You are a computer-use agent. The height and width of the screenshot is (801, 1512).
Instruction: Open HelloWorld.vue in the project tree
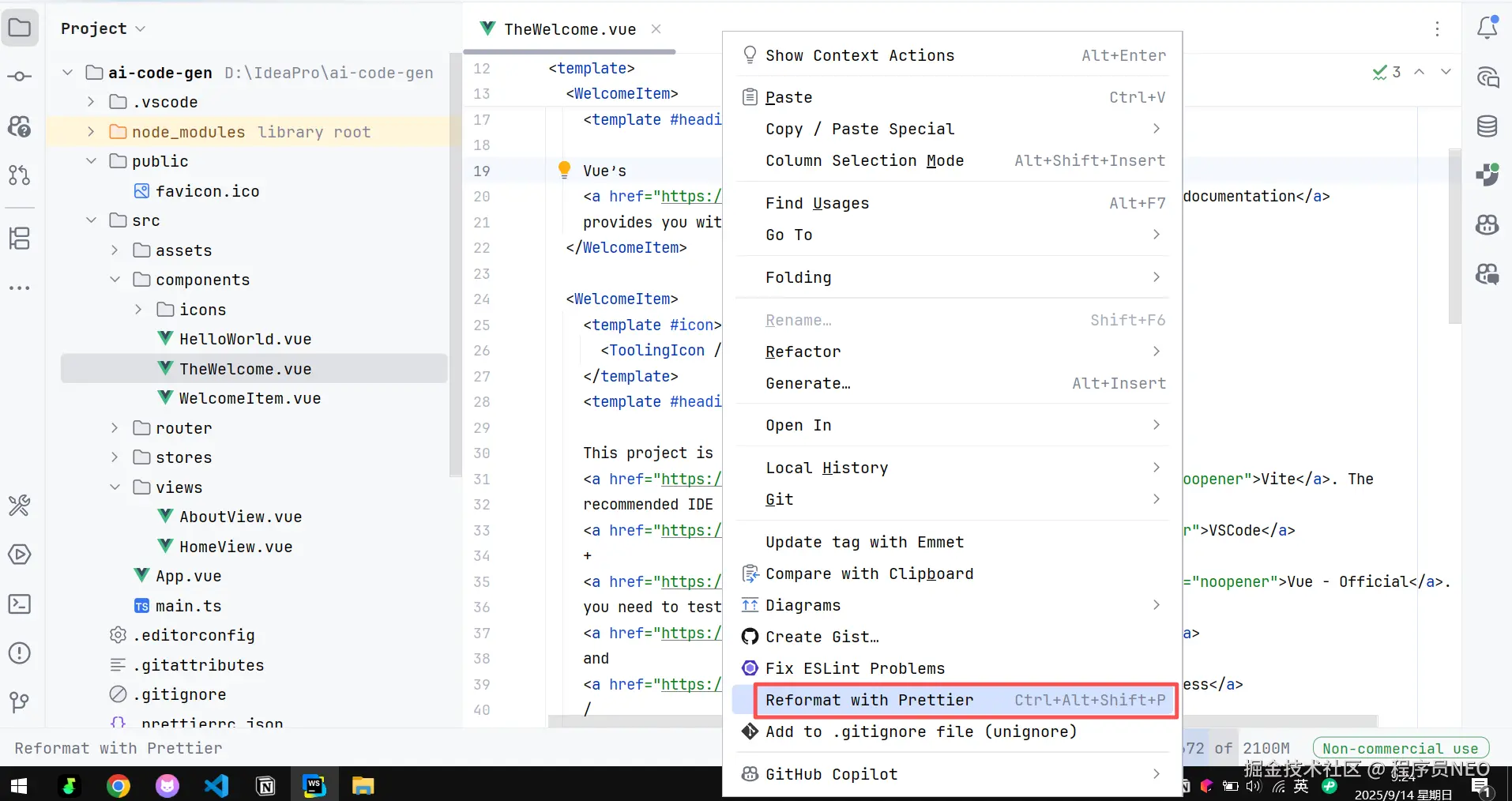click(x=245, y=339)
